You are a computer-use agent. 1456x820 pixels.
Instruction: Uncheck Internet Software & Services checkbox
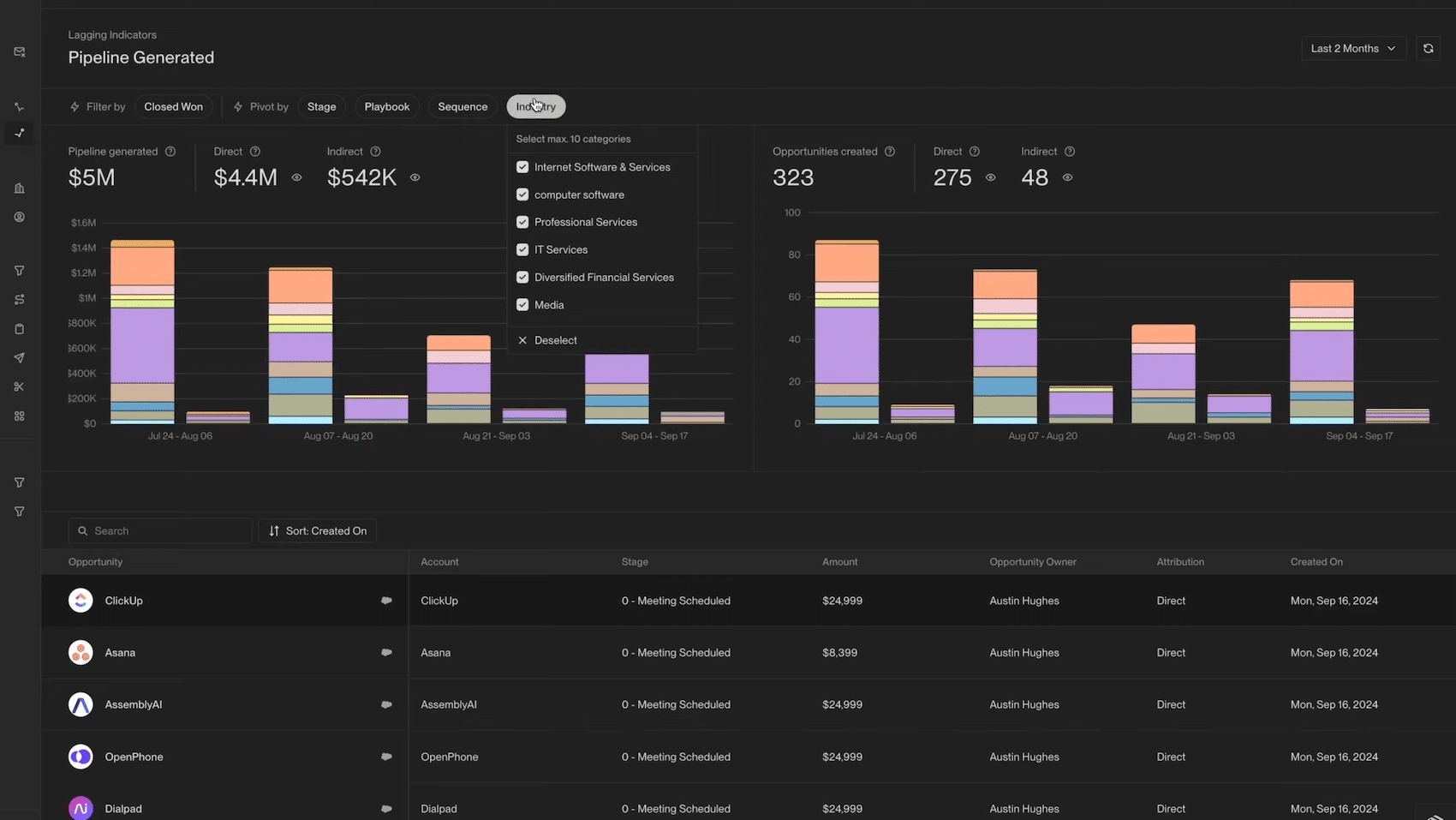(522, 167)
